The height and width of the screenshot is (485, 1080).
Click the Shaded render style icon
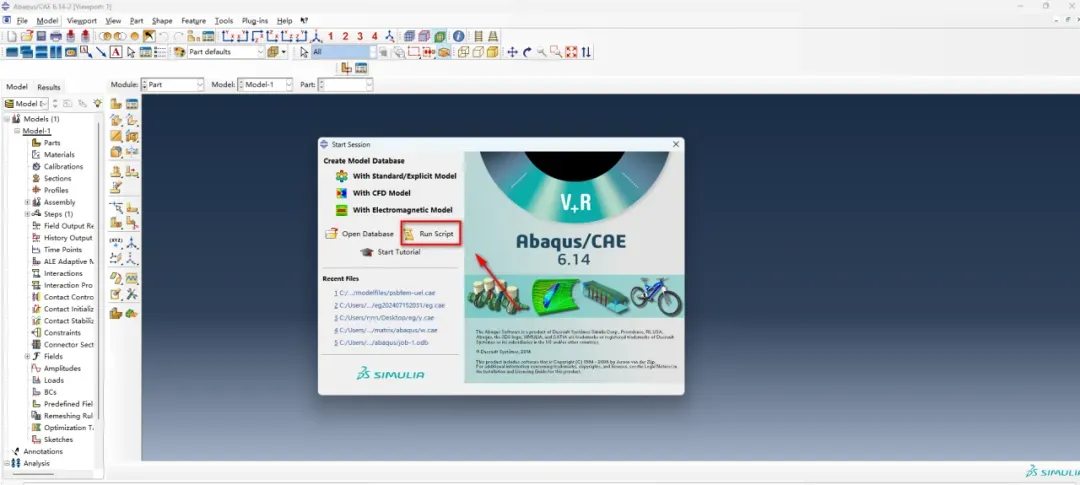[x=492, y=52]
